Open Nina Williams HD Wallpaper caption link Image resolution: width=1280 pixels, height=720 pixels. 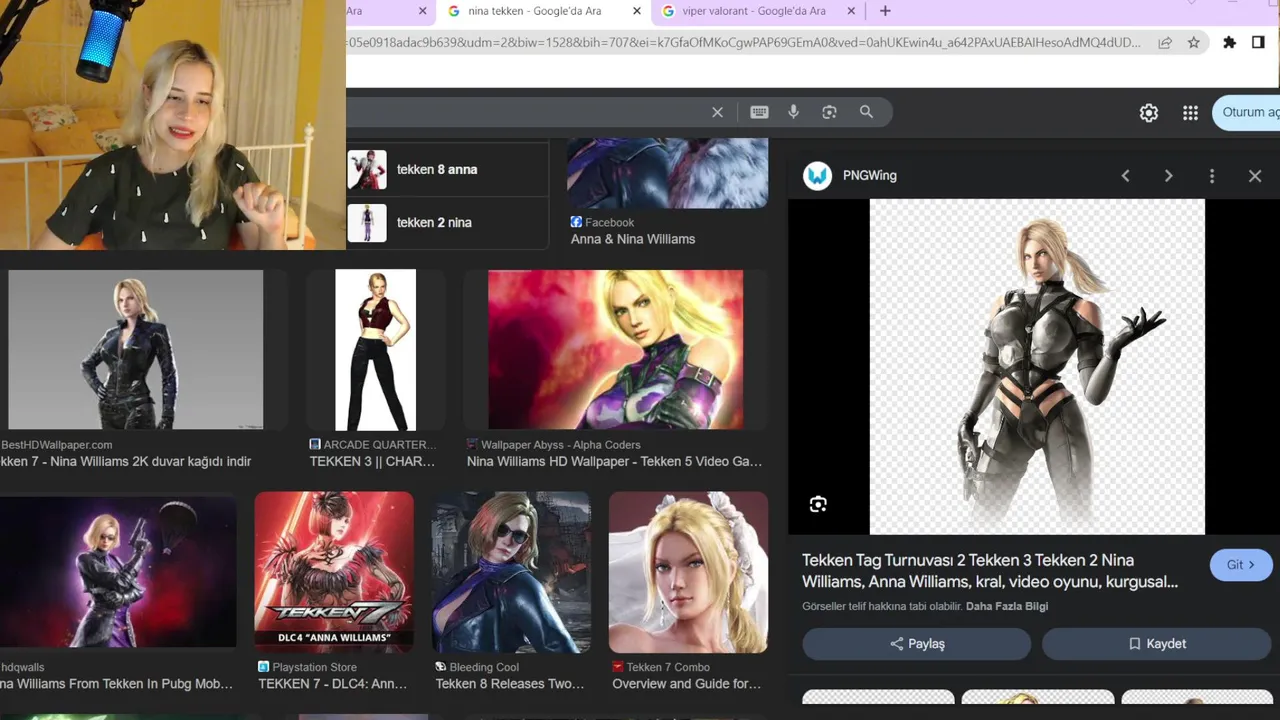614,462
